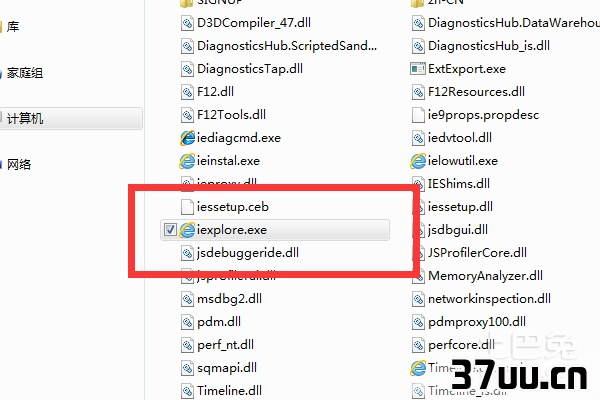600x400 pixels.
Task: Select the iessetup.ceb blank file icon
Action: pos(187,207)
